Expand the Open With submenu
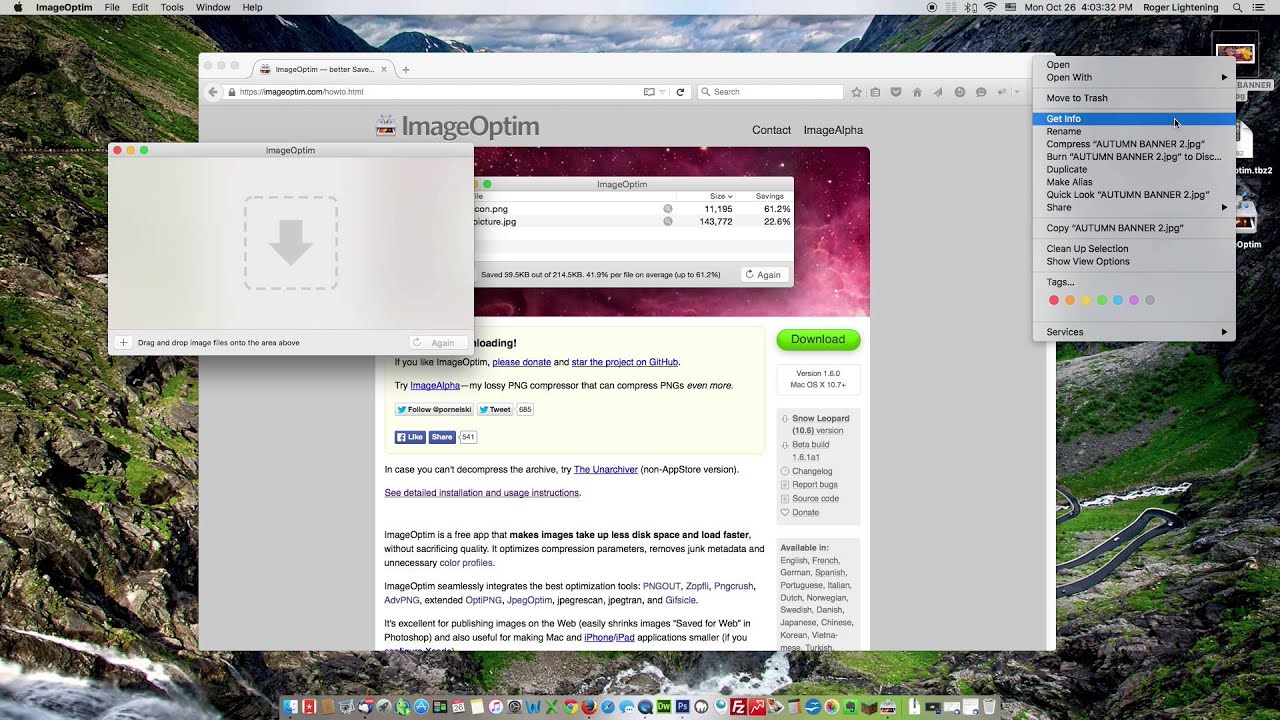 (x=1134, y=77)
